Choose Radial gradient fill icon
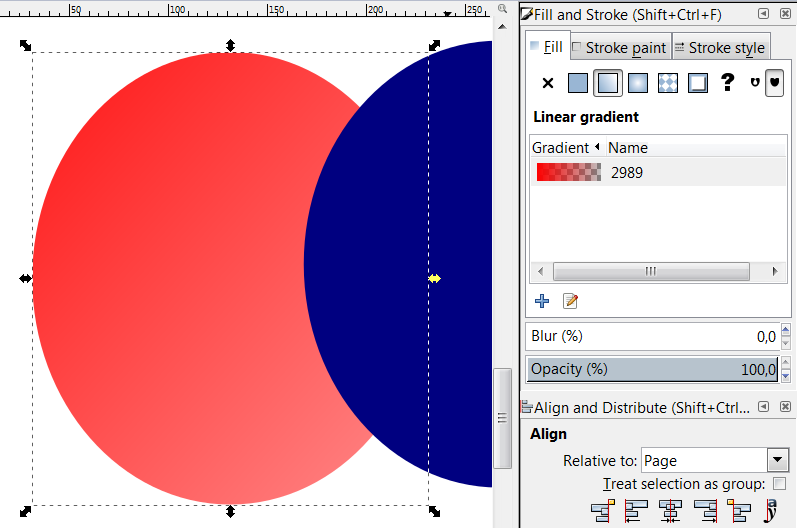The height and width of the screenshot is (528, 797). tap(637, 83)
